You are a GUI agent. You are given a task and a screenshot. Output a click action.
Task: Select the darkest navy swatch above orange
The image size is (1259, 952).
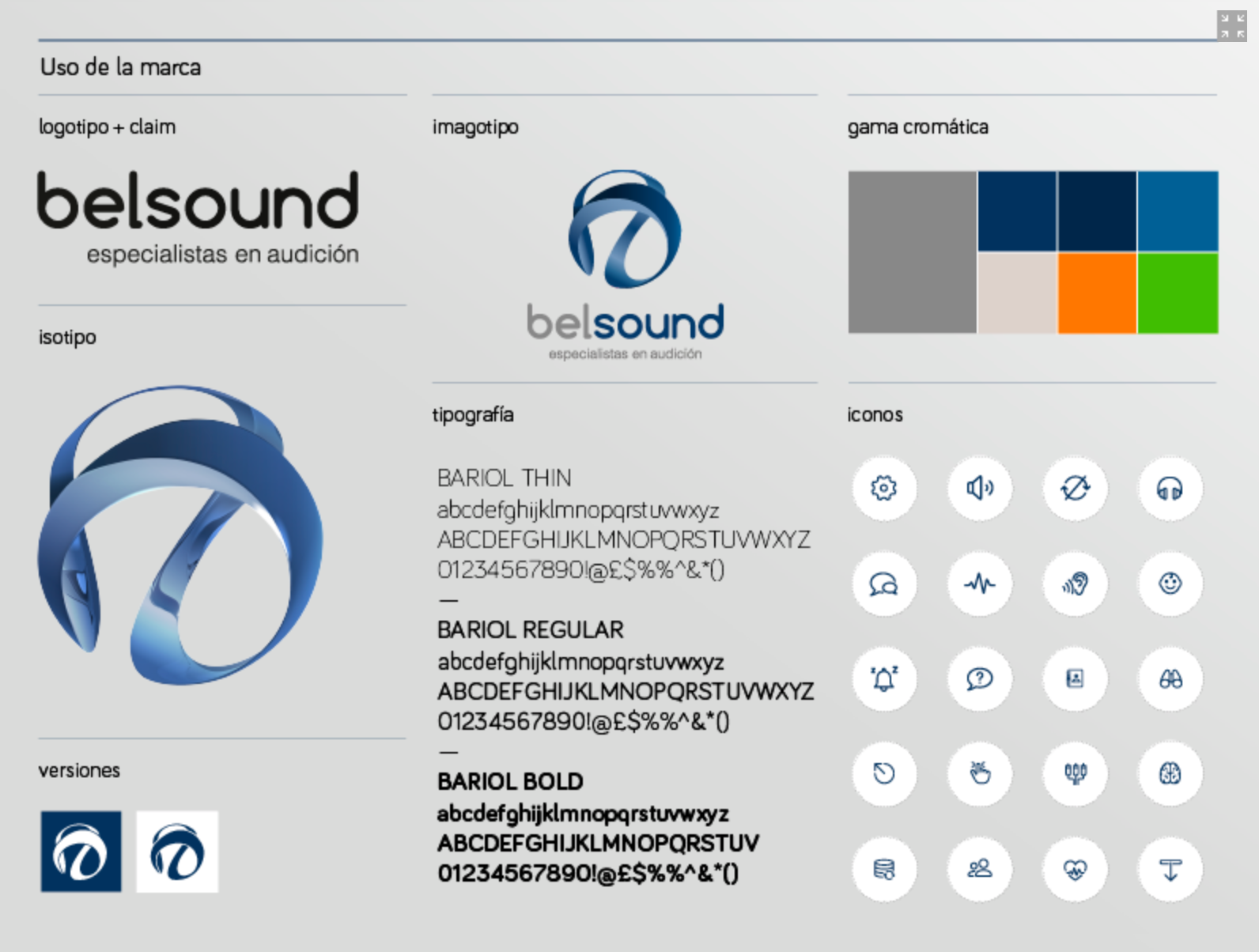coord(1097,211)
